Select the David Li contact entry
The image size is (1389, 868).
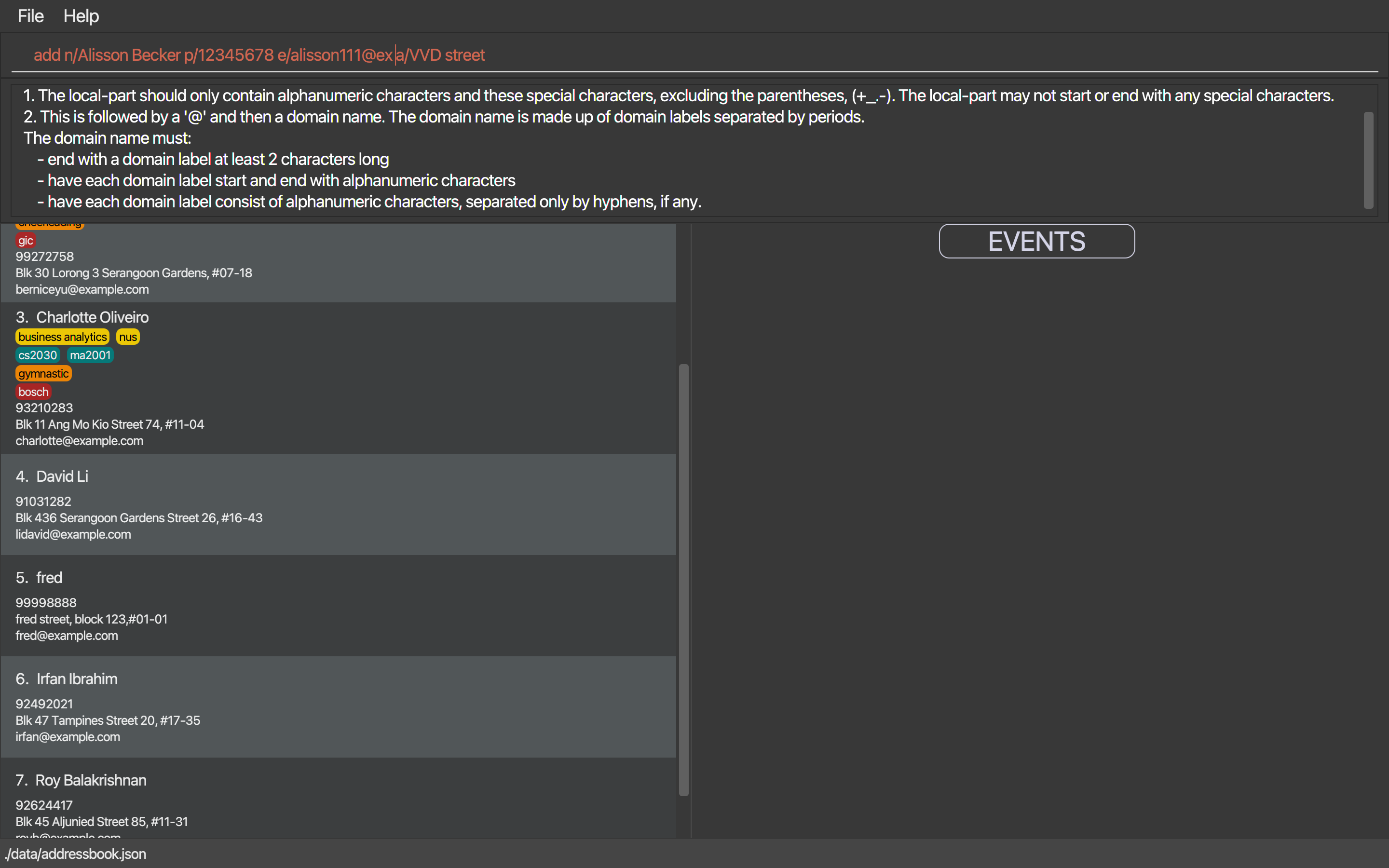[x=344, y=504]
